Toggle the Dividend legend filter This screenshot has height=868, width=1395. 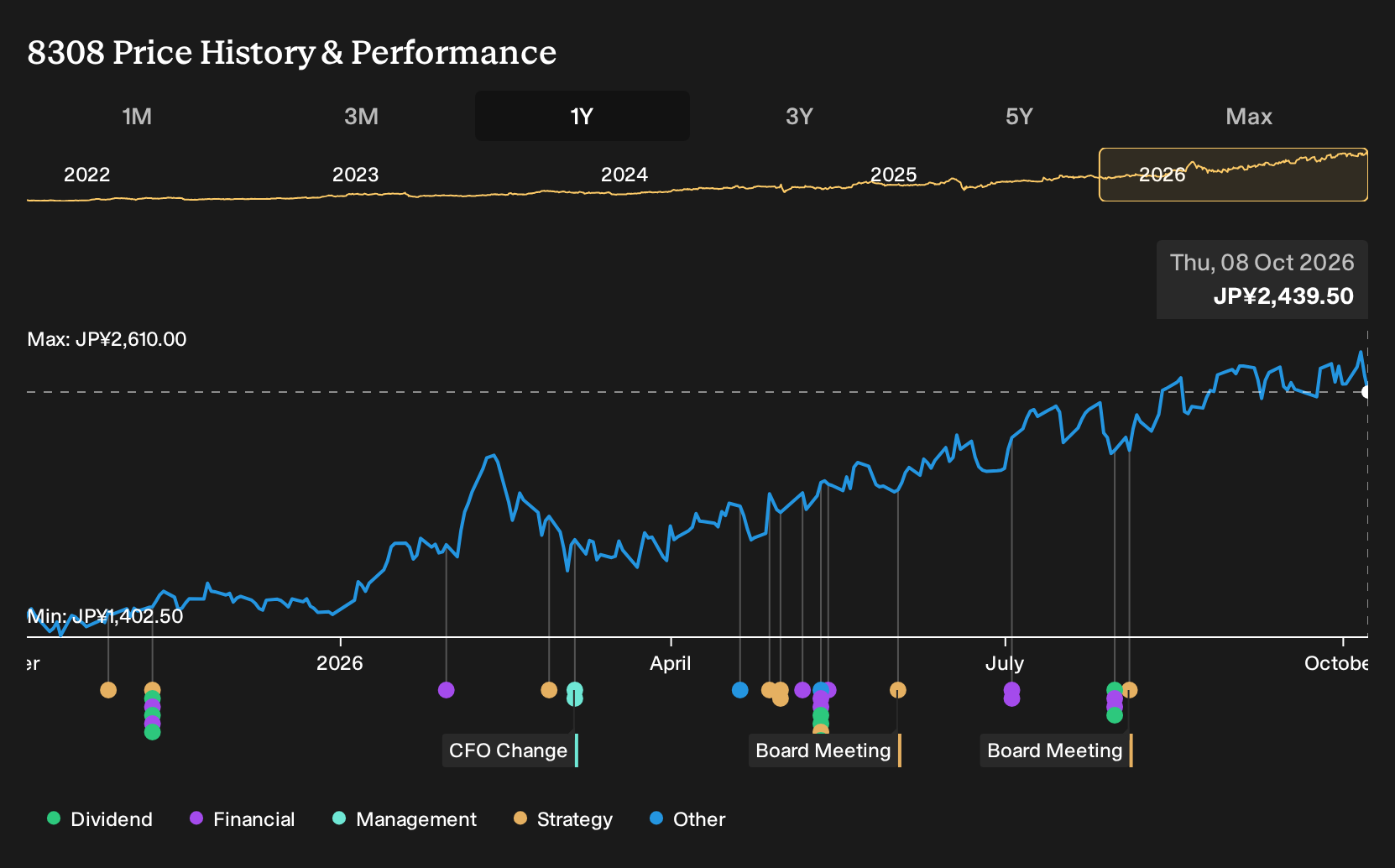tap(100, 819)
